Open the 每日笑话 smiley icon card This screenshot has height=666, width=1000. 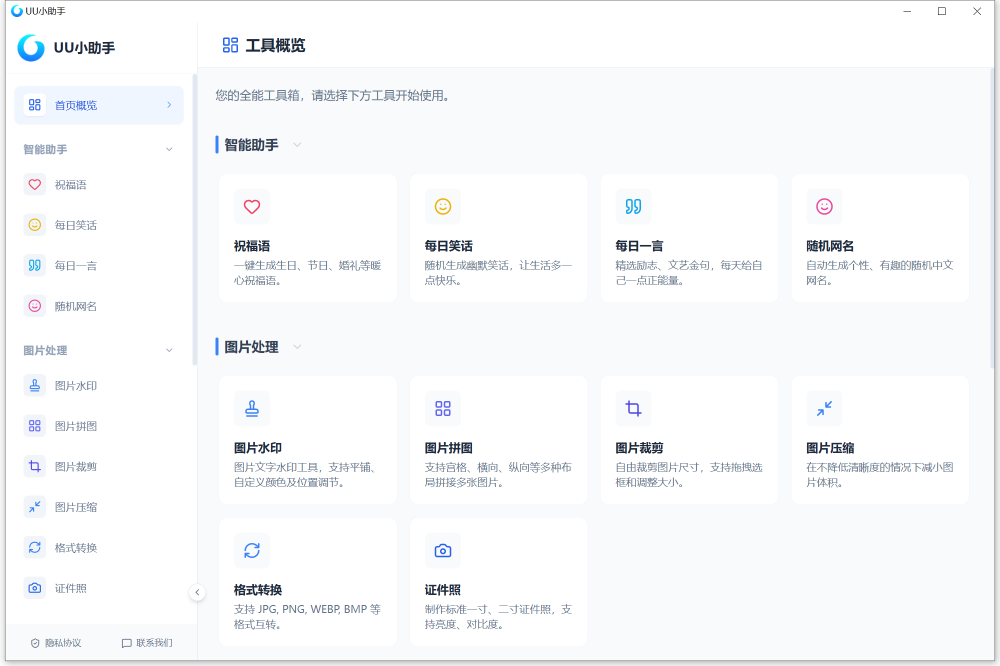click(x=443, y=207)
